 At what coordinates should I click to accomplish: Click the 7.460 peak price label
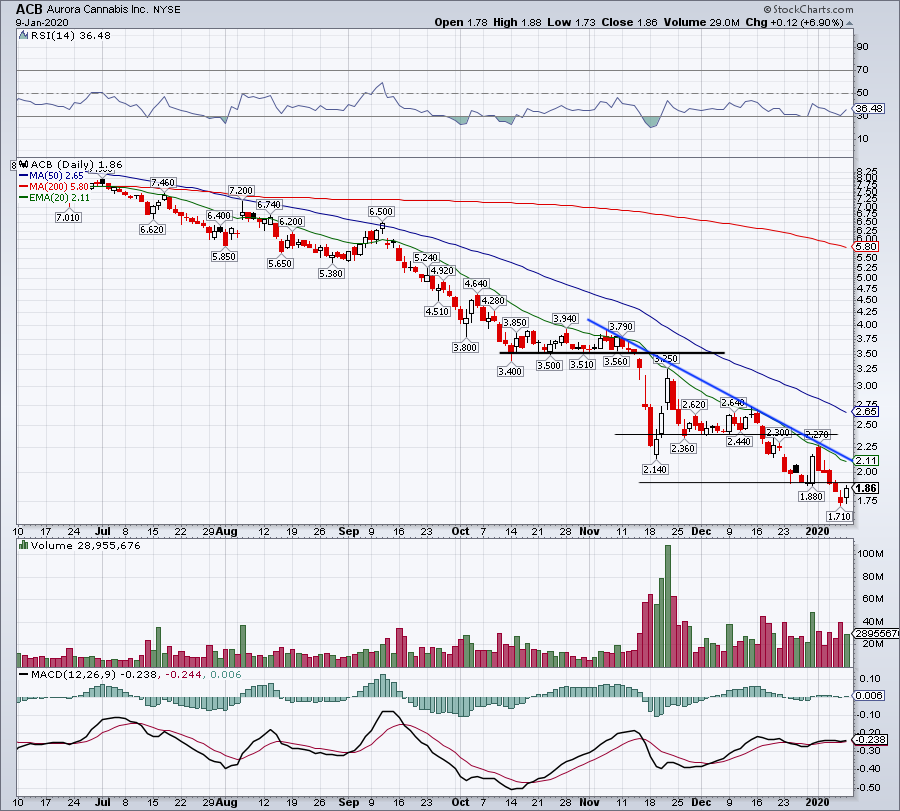tap(163, 183)
